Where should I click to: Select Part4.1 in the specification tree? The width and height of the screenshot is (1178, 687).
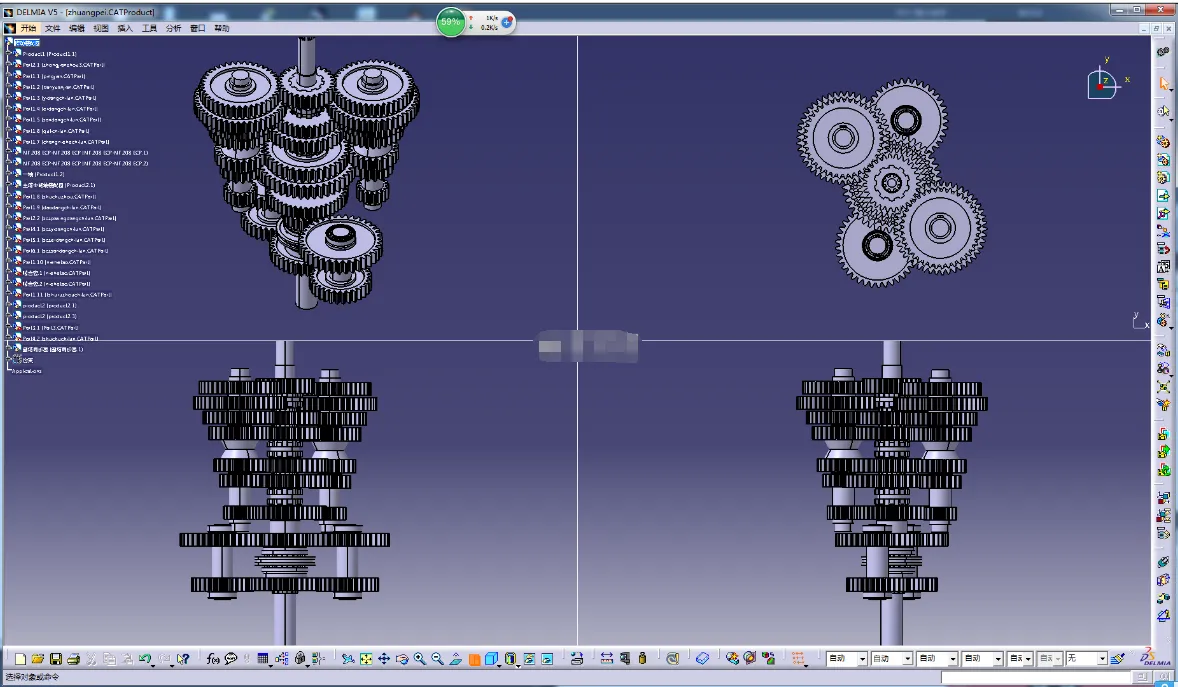point(63,229)
